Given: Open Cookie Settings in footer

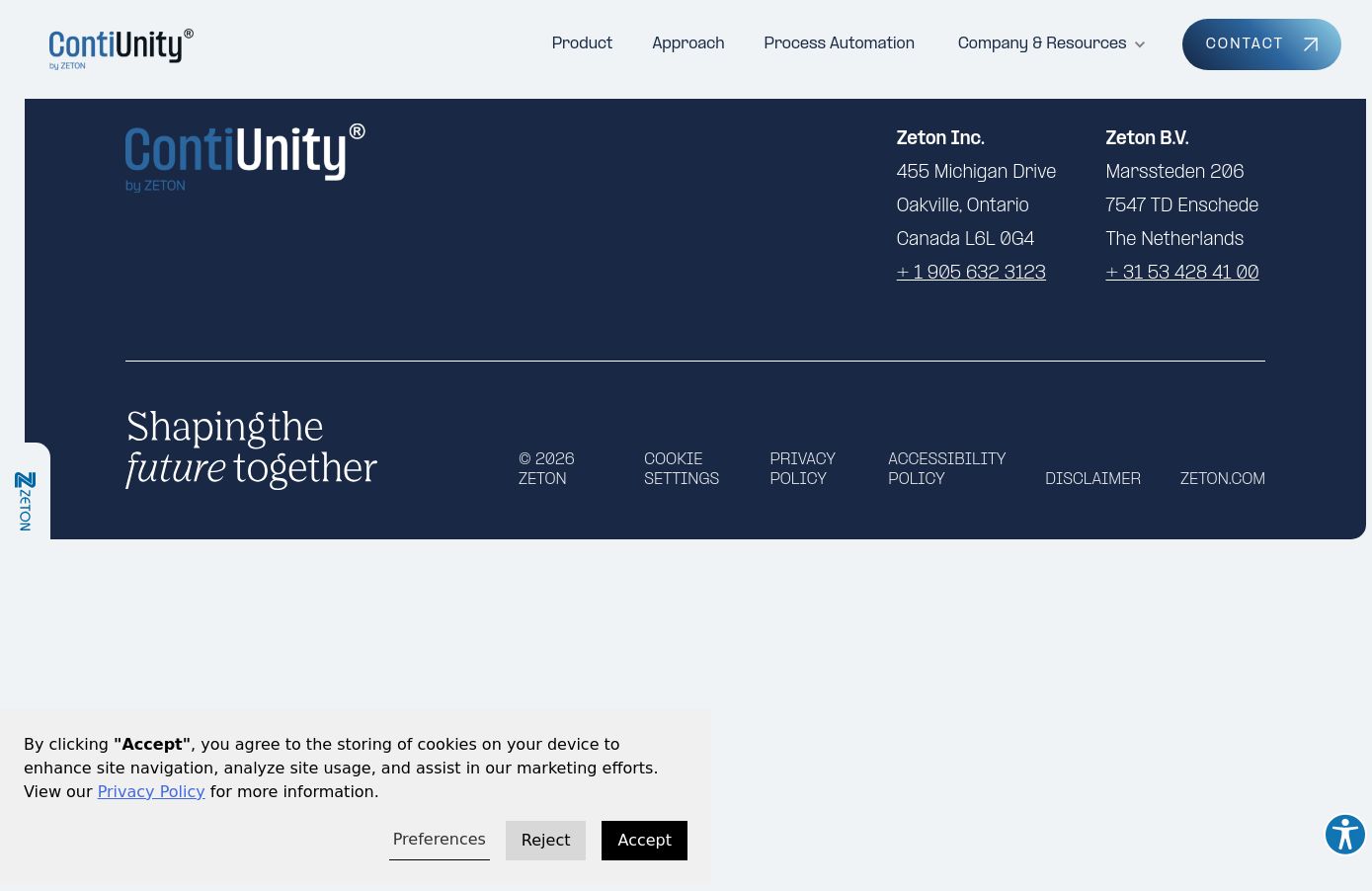Looking at the screenshot, I should point(681,469).
